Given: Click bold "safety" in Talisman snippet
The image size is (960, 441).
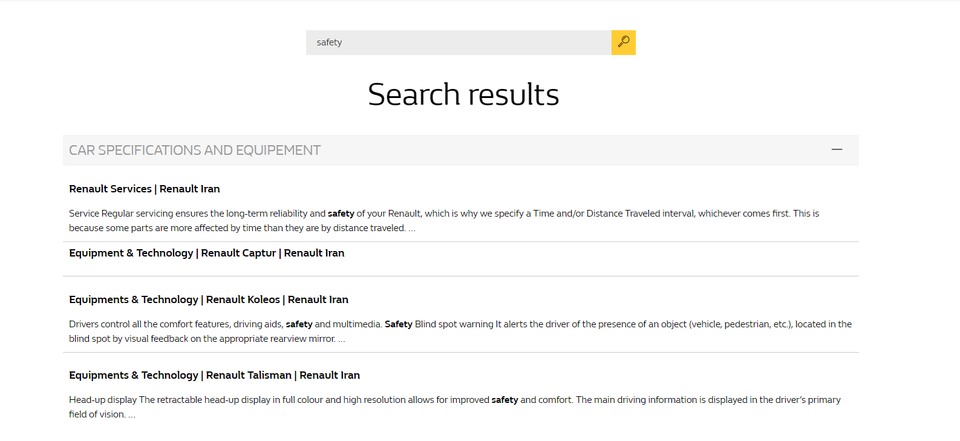Looking at the screenshot, I should (504, 400).
